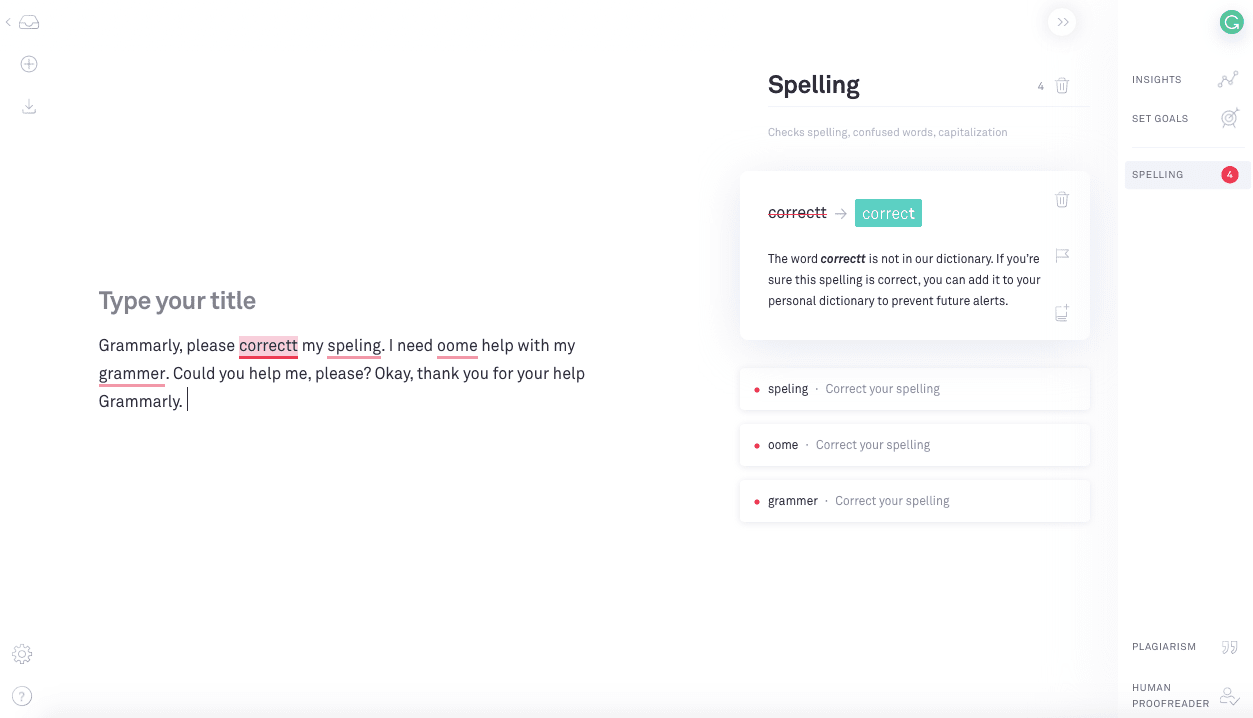Open the settings gear icon
This screenshot has height=718, width=1253.
point(22,654)
